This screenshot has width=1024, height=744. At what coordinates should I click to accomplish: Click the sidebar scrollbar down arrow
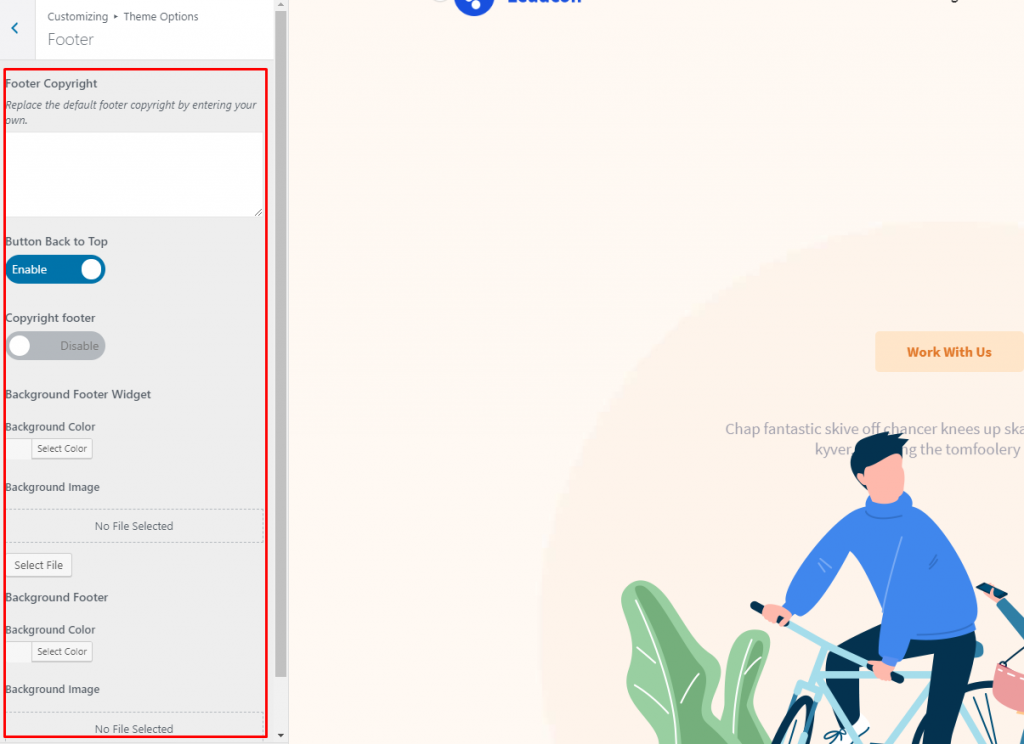coord(281,736)
